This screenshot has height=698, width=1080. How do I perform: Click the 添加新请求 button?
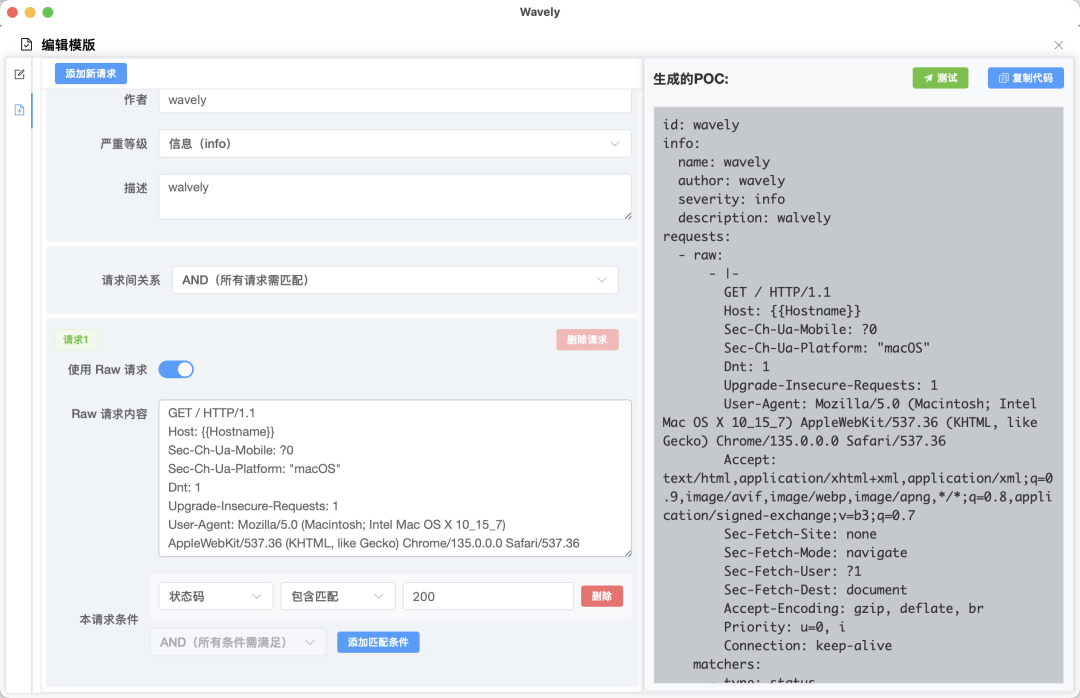91,74
